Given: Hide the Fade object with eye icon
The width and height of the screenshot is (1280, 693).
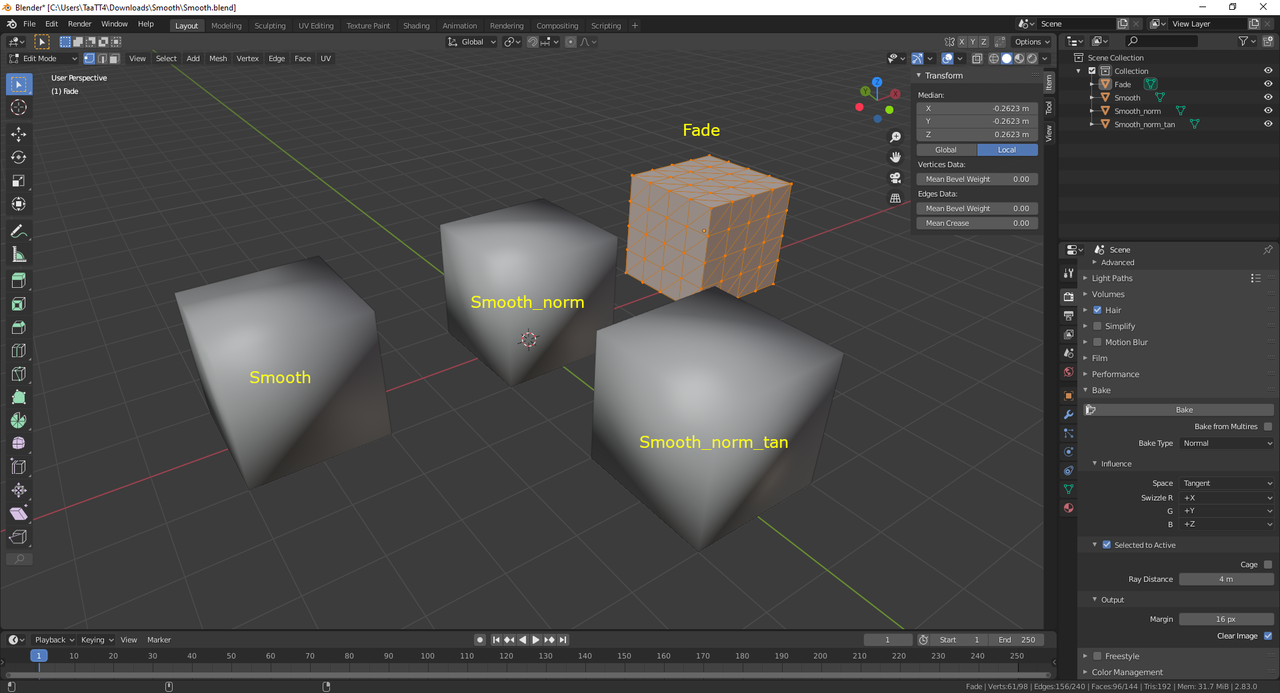Looking at the screenshot, I should pos(1268,84).
